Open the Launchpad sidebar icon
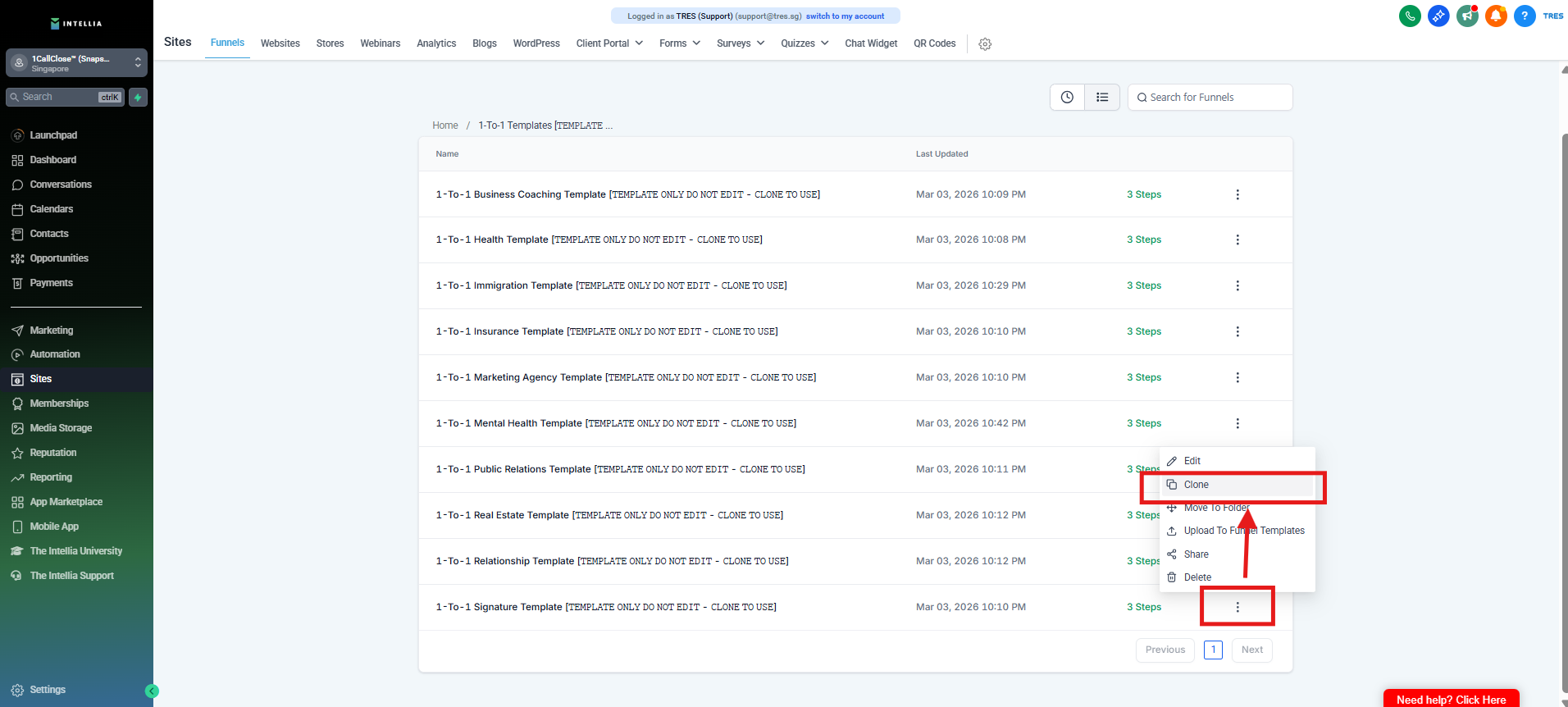The image size is (1568, 707). pyautogui.click(x=17, y=135)
